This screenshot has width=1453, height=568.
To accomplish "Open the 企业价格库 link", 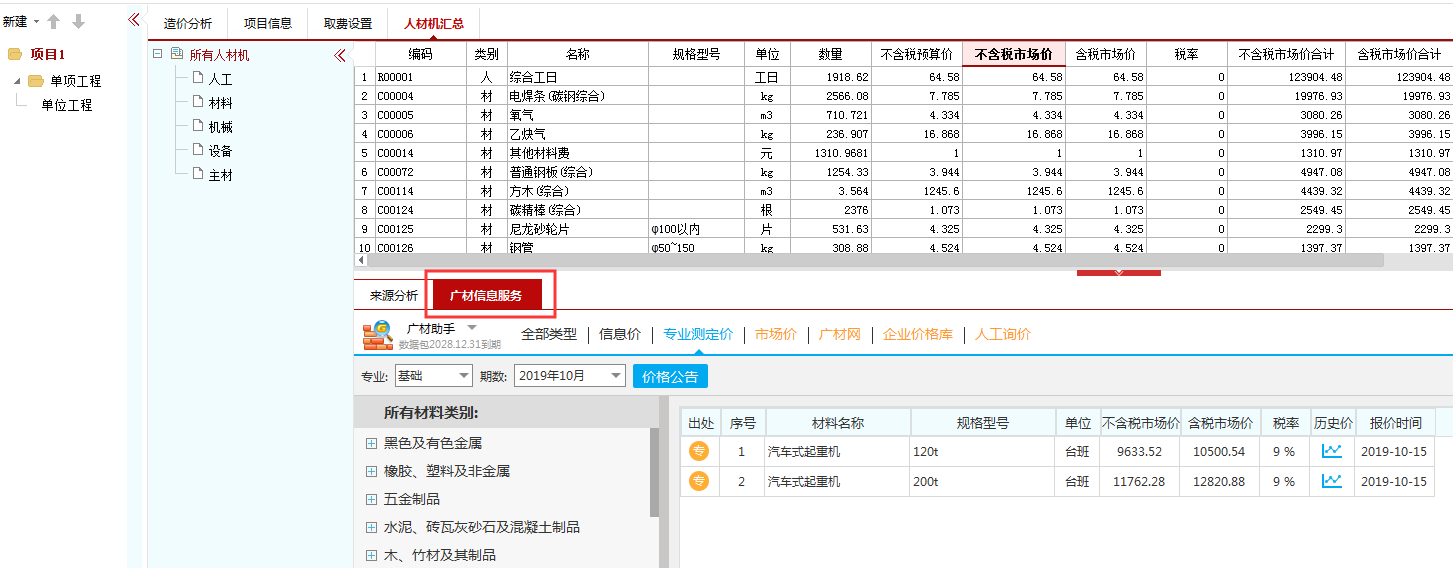I will 918,334.
